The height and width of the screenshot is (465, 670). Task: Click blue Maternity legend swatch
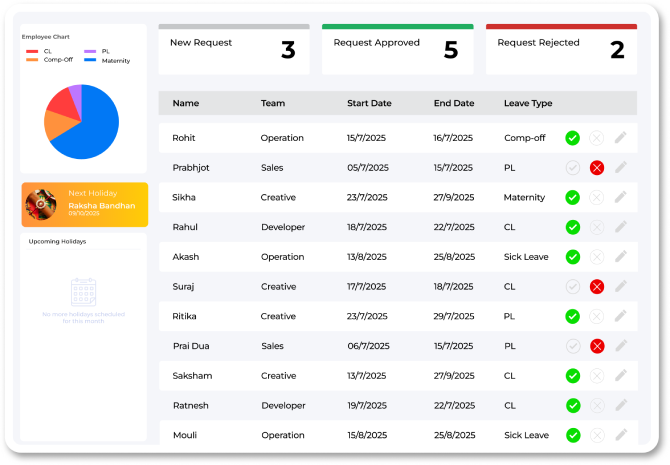coord(90,61)
